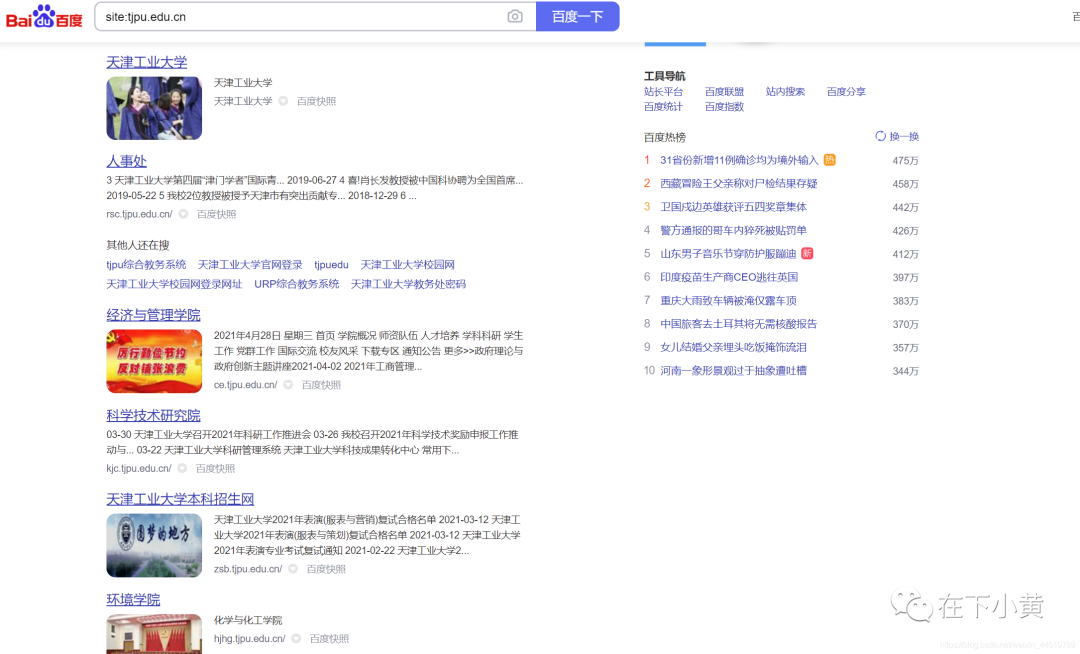Click the Baidu logo
Image resolution: width=1080 pixels, height=654 pixels.
(44, 17)
